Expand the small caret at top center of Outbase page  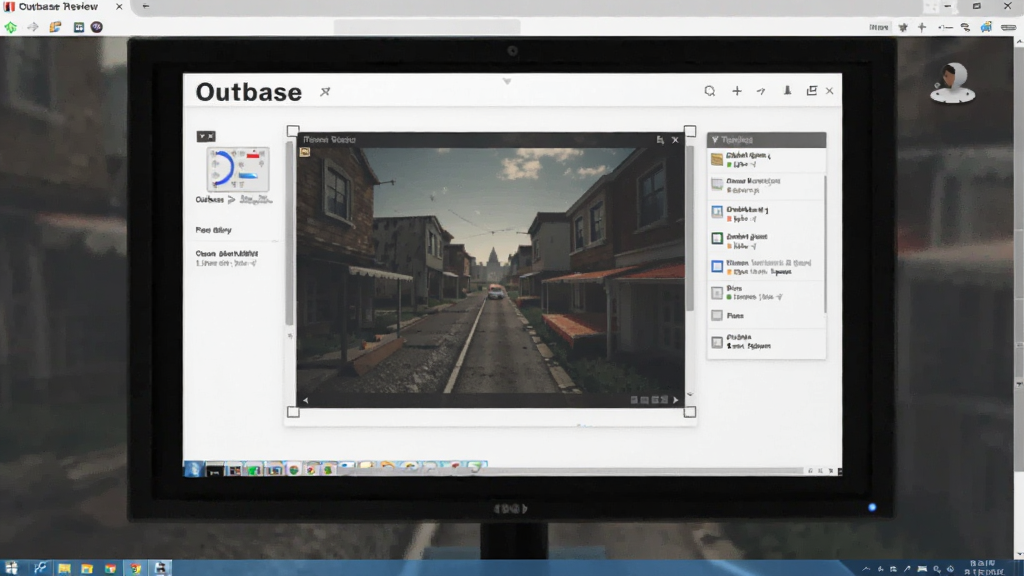[x=507, y=82]
